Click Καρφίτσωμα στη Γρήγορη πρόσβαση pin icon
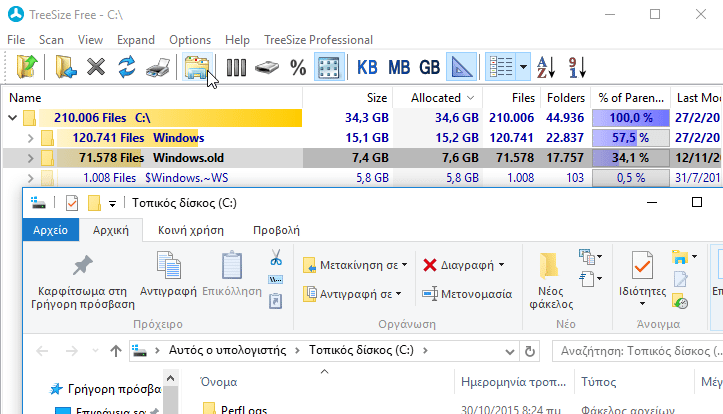This screenshot has width=723, height=414. 83,266
